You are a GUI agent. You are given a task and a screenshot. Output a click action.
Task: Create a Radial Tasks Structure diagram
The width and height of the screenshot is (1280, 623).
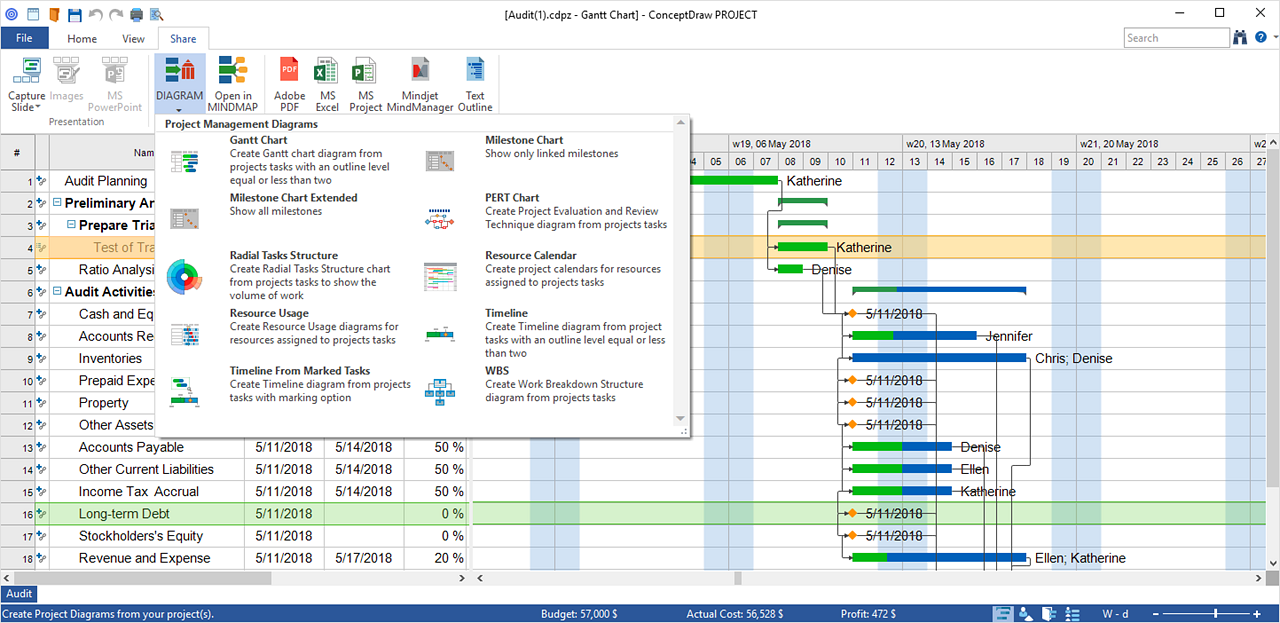tap(290, 275)
